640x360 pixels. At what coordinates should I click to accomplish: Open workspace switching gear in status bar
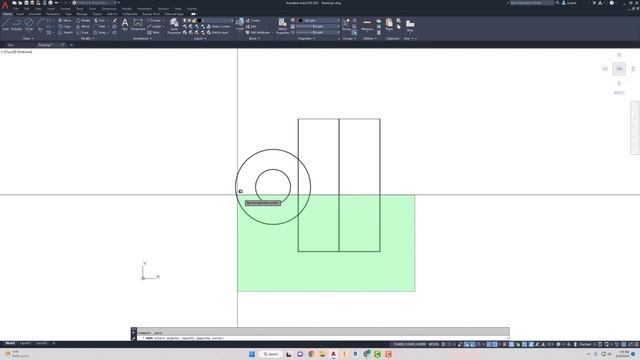pyautogui.click(x=558, y=344)
